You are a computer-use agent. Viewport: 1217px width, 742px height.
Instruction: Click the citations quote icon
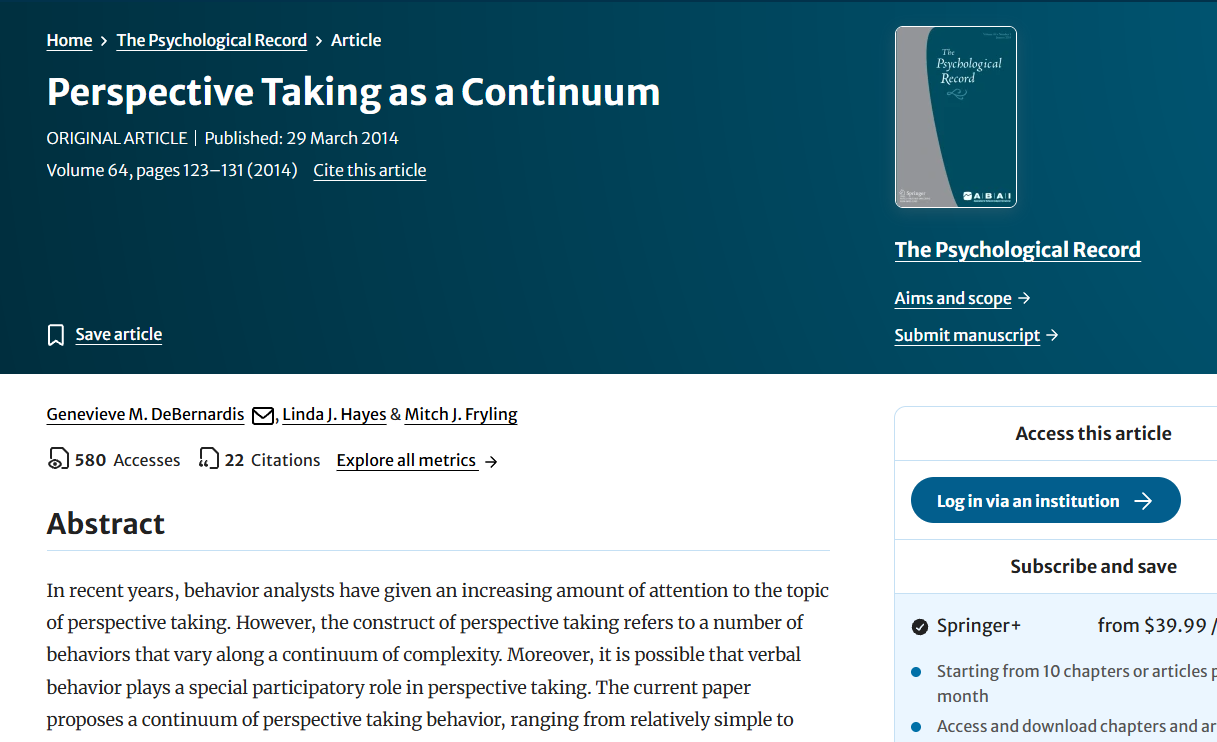(209, 460)
